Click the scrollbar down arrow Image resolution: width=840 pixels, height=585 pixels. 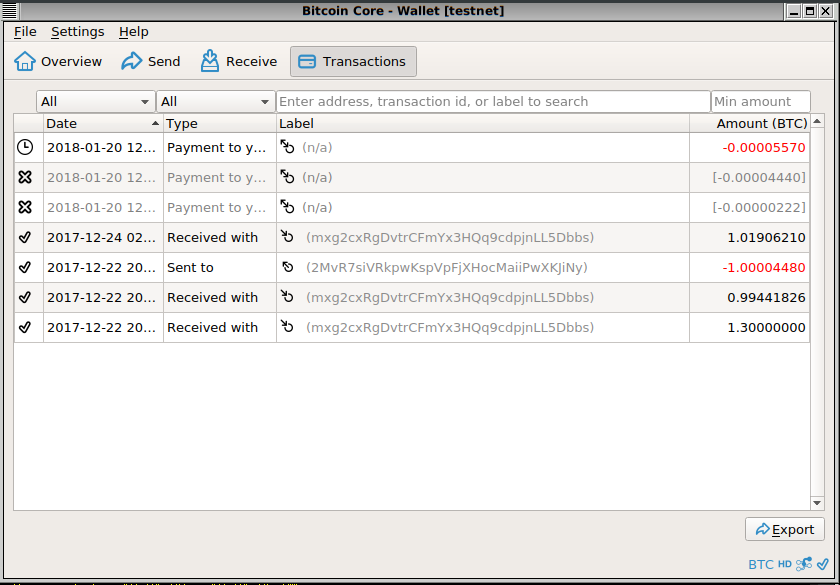coord(817,502)
